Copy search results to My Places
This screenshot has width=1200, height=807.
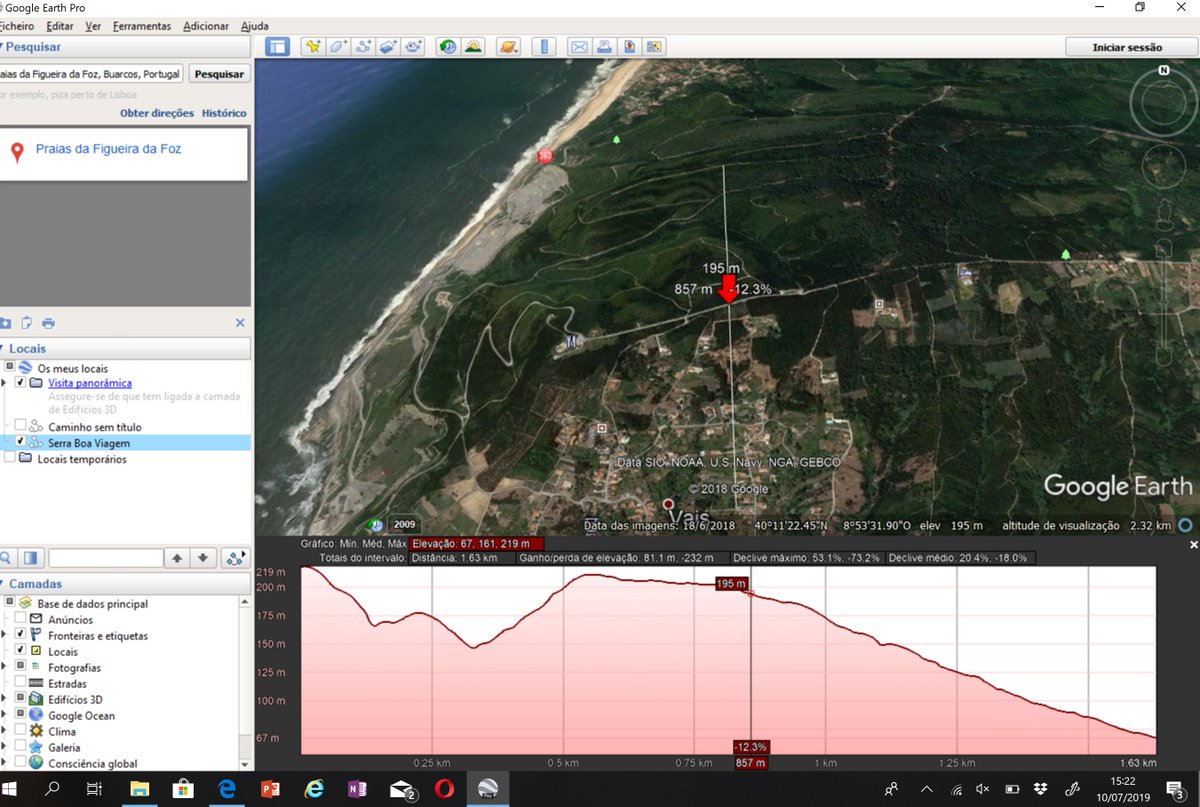pyautogui.click(x=5, y=323)
